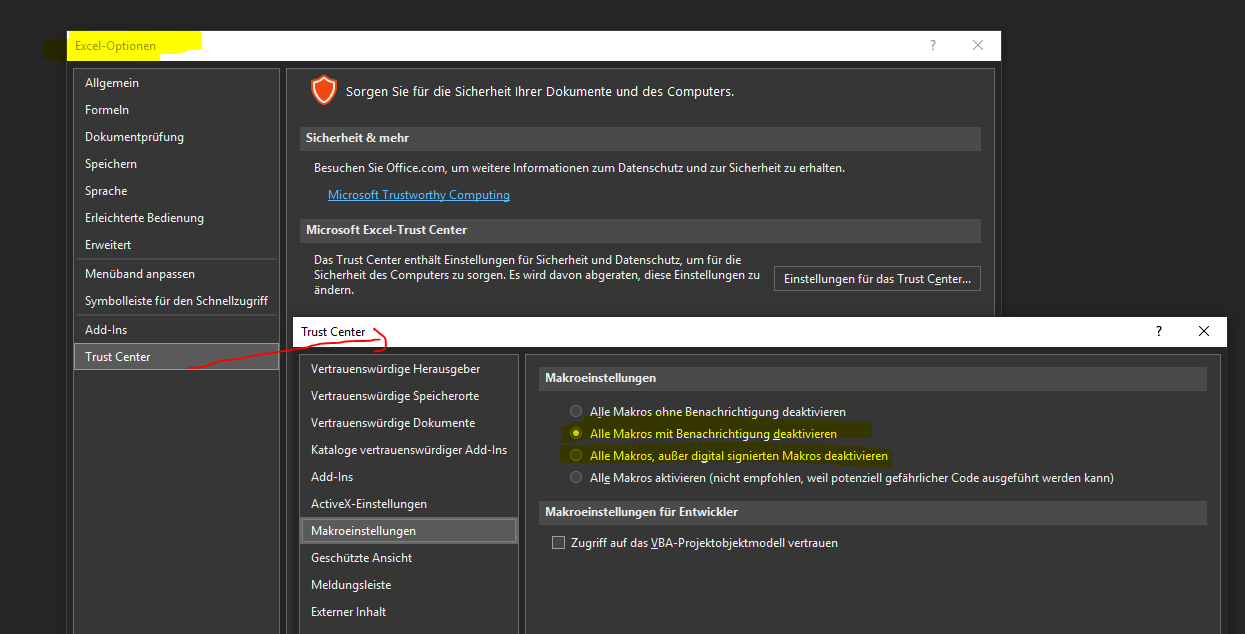
Task: Open the Microsoft Trustworthy Computing link
Action: (x=418, y=195)
